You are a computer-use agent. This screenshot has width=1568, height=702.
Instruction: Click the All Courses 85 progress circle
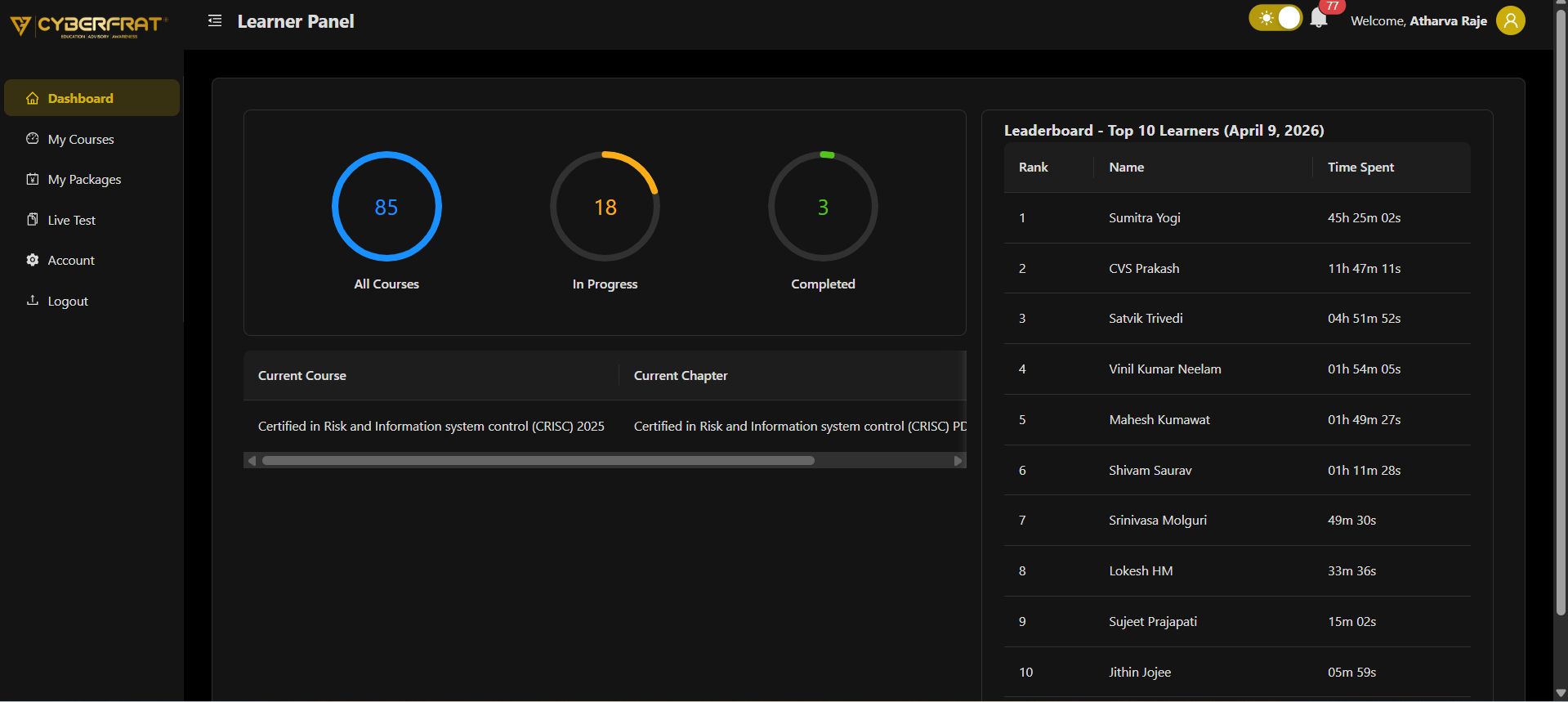click(386, 206)
